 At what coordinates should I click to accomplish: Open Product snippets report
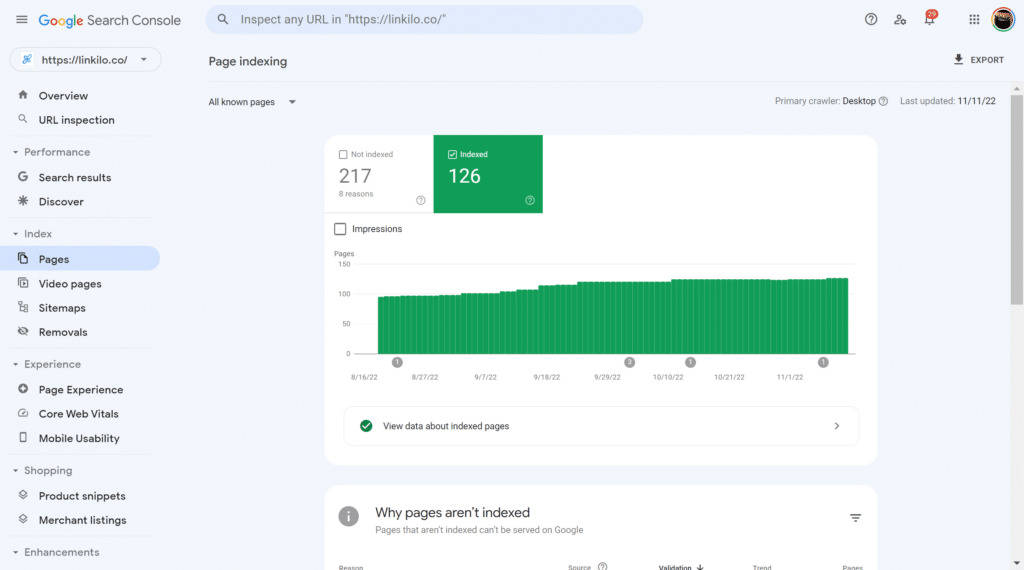[82, 496]
